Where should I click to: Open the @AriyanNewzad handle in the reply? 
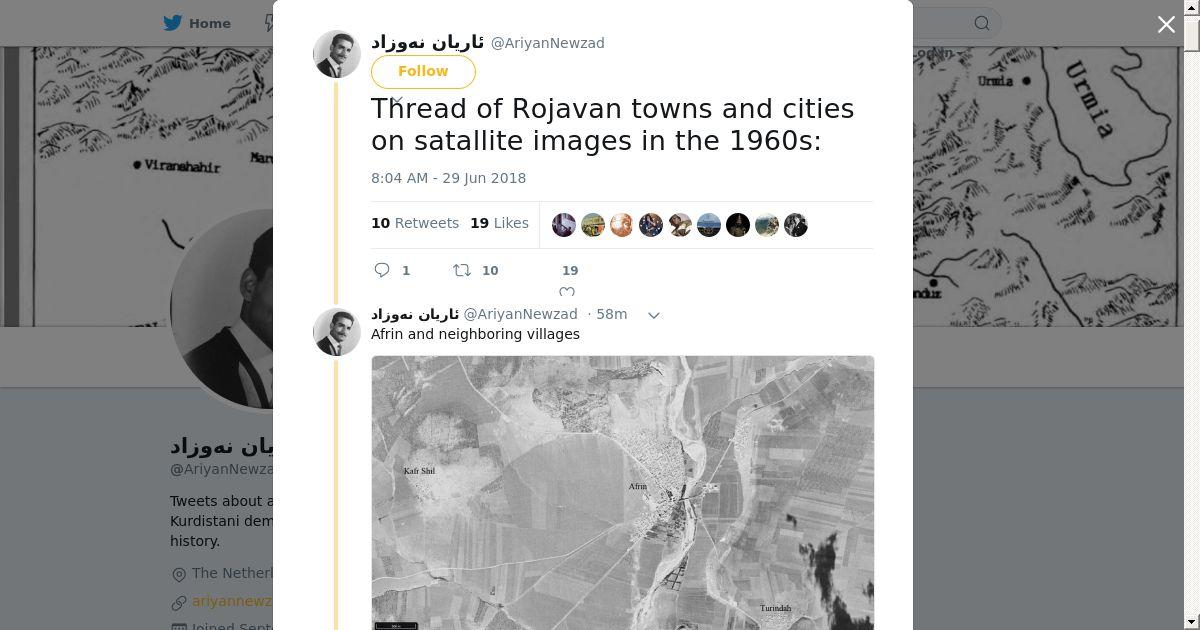pyautogui.click(x=520, y=314)
